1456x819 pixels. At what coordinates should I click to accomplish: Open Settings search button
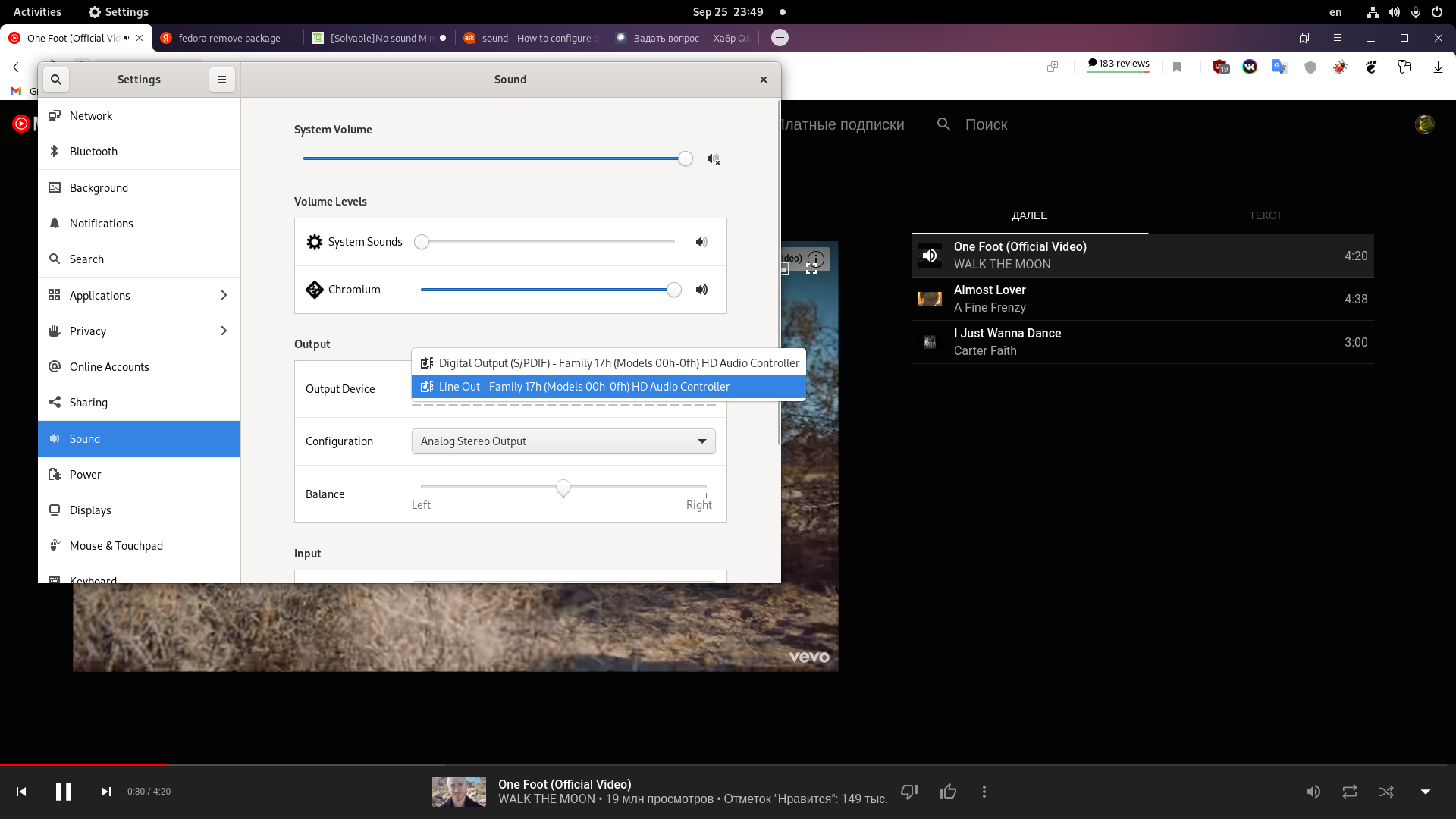coord(56,80)
